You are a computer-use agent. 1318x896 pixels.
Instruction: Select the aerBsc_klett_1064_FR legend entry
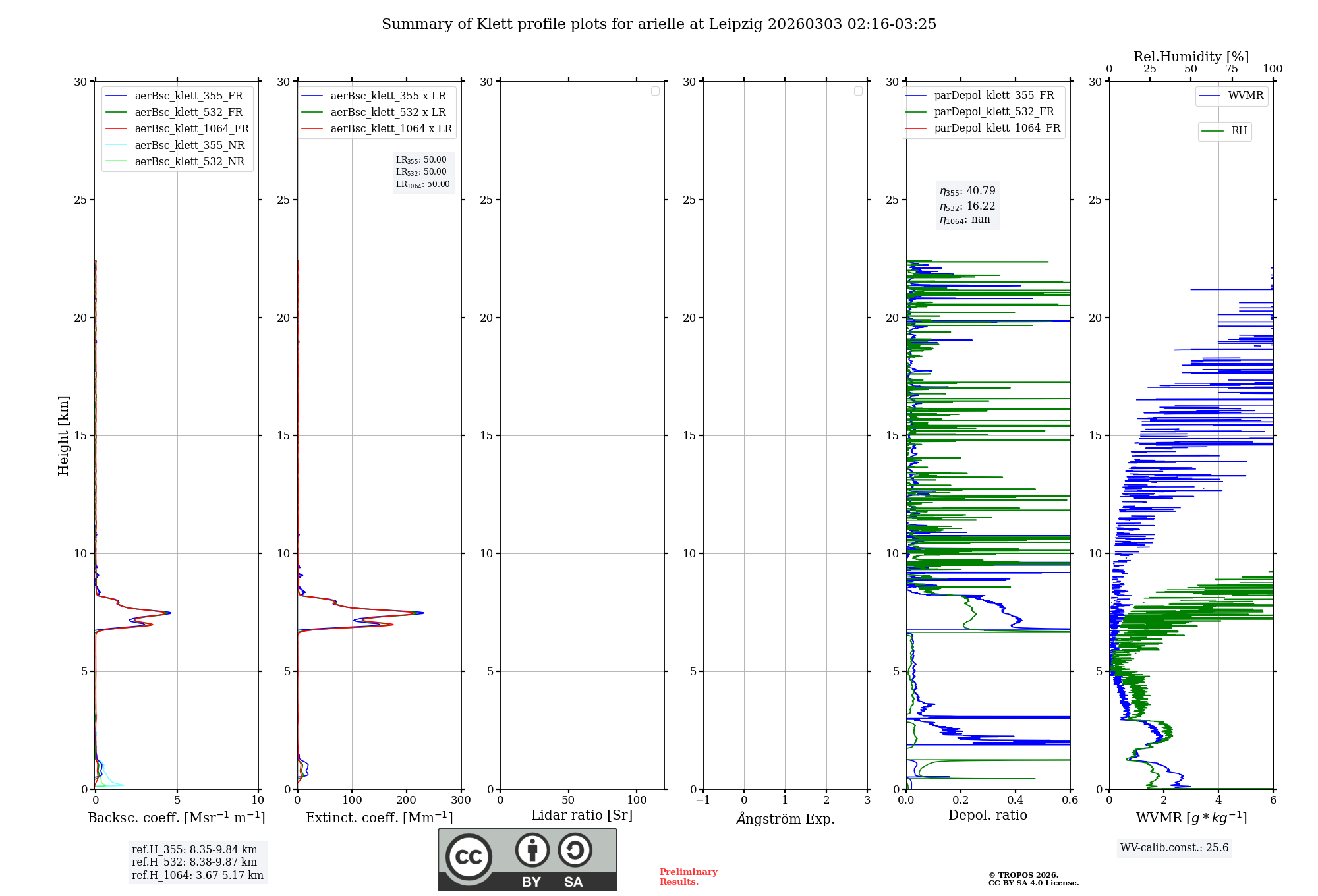(x=191, y=128)
